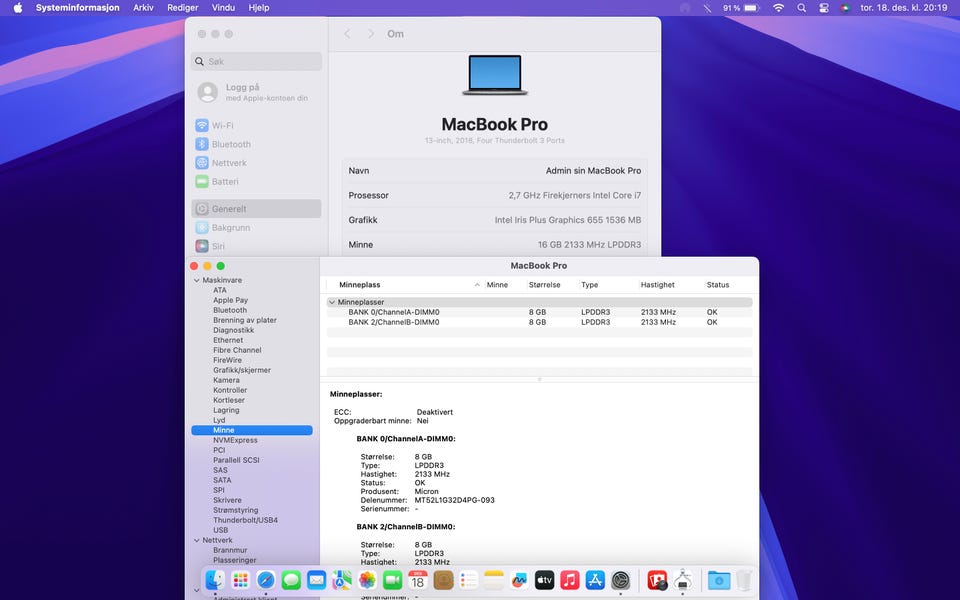The width and height of the screenshot is (960, 600).
Task: Select BANK 0/ChannelA-DIMM0 table row
Action: point(539,312)
